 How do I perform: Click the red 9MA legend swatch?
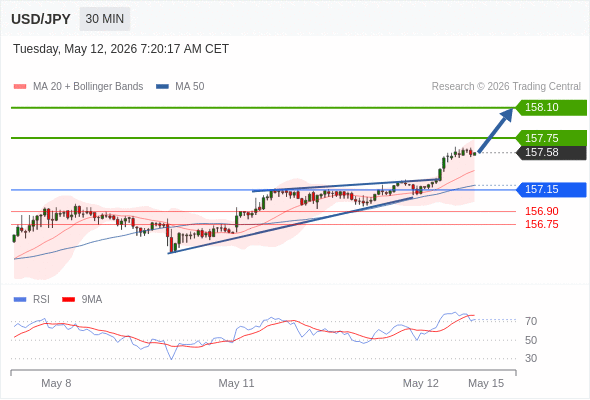pos(68,300)
